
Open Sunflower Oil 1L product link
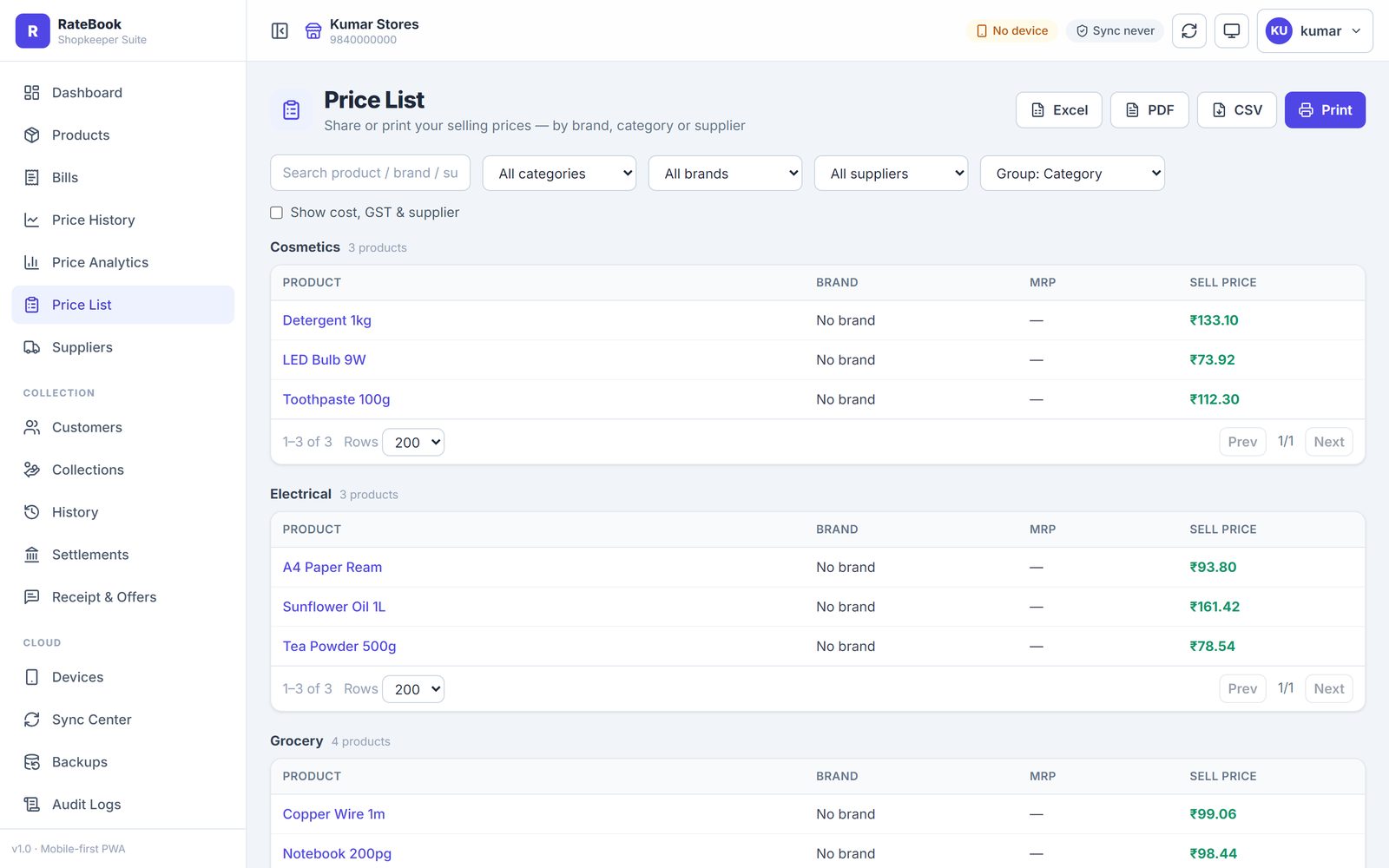(x=333, y=607)
